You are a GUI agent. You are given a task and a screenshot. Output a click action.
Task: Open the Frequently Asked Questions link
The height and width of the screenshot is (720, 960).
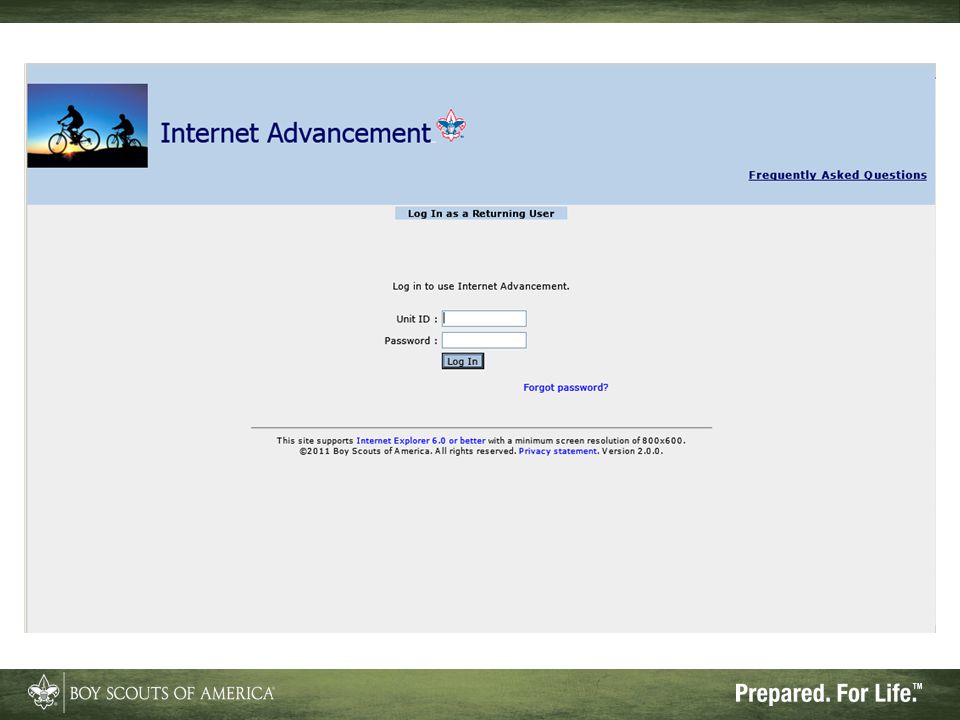(838, 175)
